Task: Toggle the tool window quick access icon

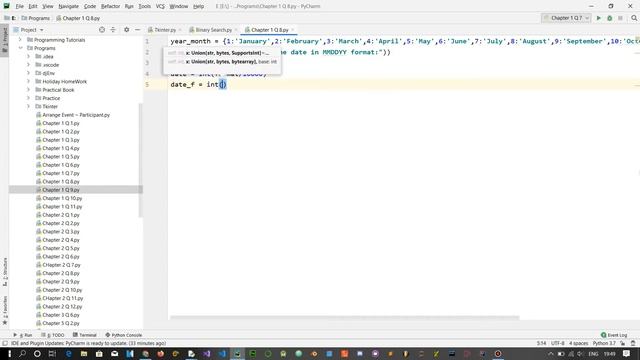Action: (x=4, y=343)
